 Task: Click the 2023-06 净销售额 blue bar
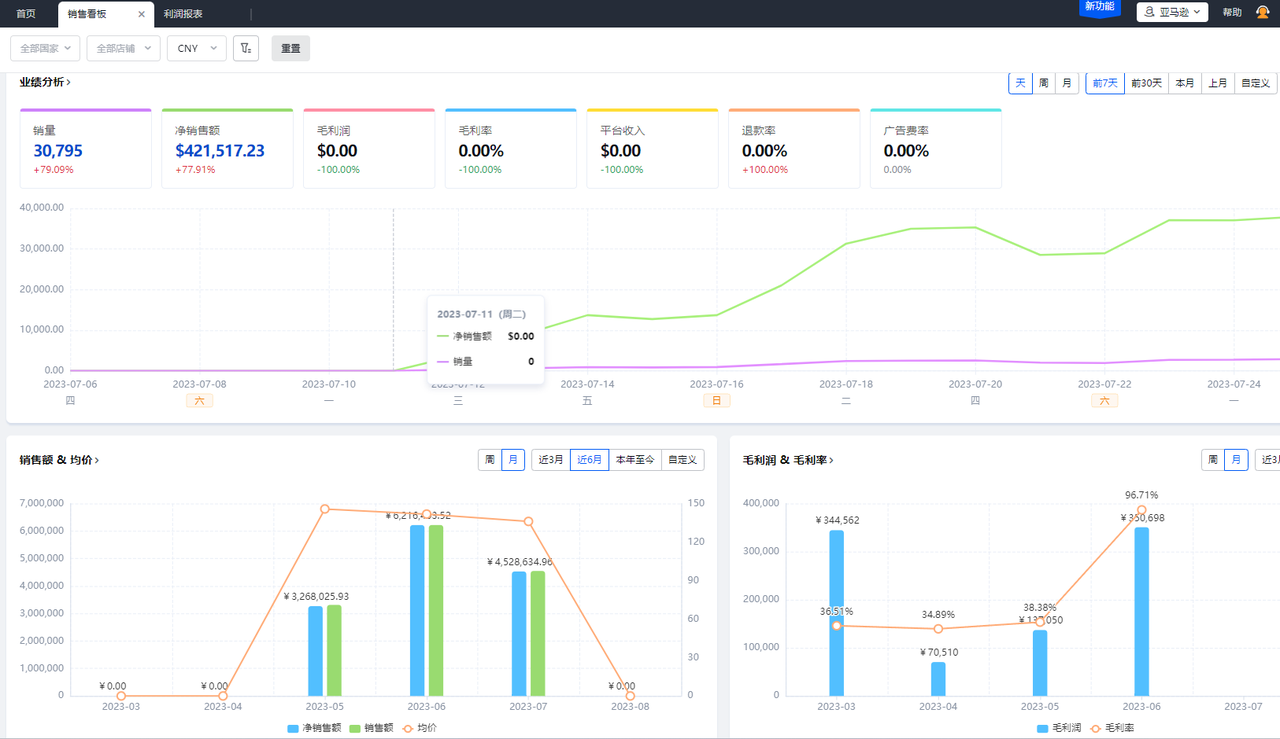(x=417, y=610)
